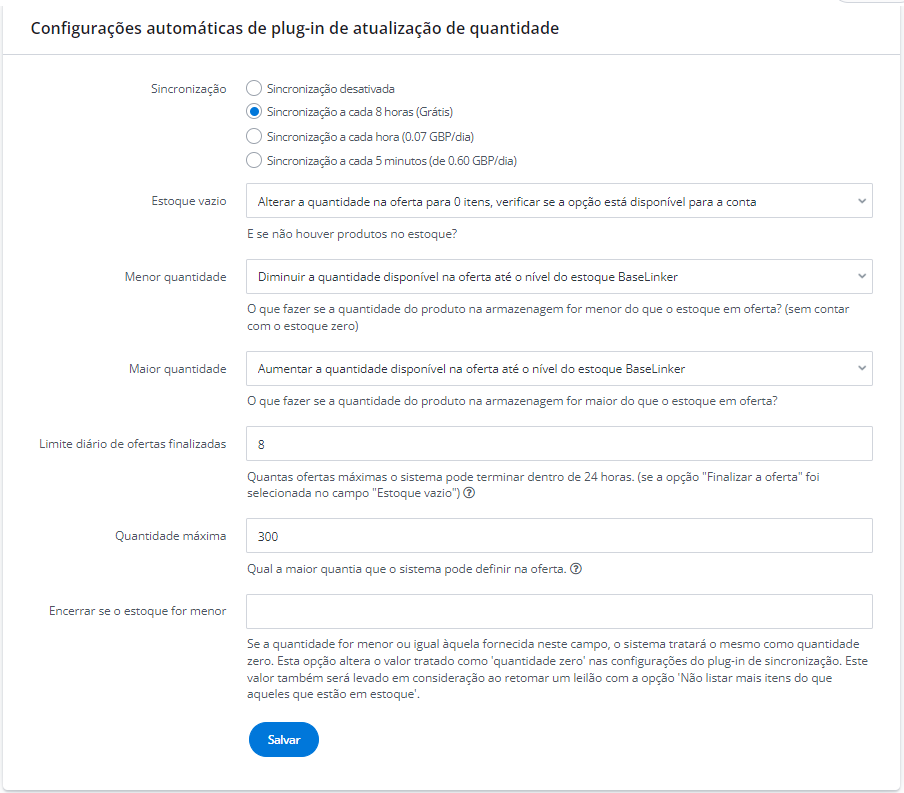Enable sync every 5 minutes option
904x793 pixels.
click(x=254, y=160)
